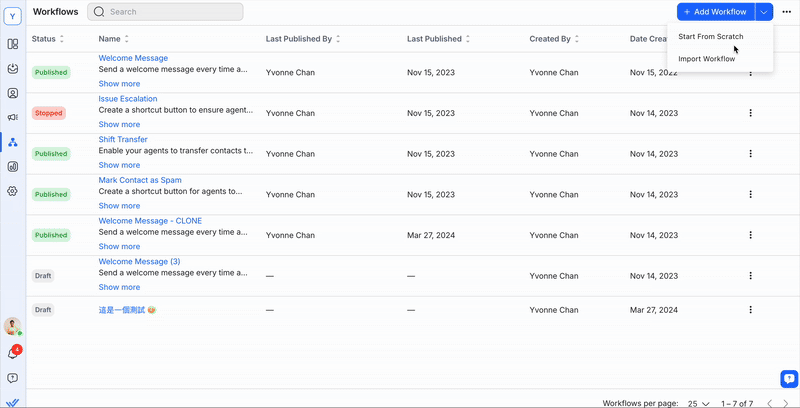Open the Contacts icon in the sidebar
Viewport: 800px width, 408px height.
[13, 93]
